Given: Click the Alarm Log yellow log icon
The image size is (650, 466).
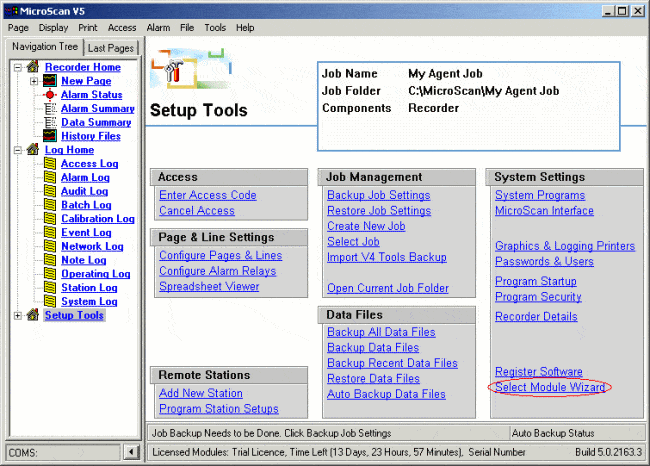Looking at the screenshot, I should 50,177.
